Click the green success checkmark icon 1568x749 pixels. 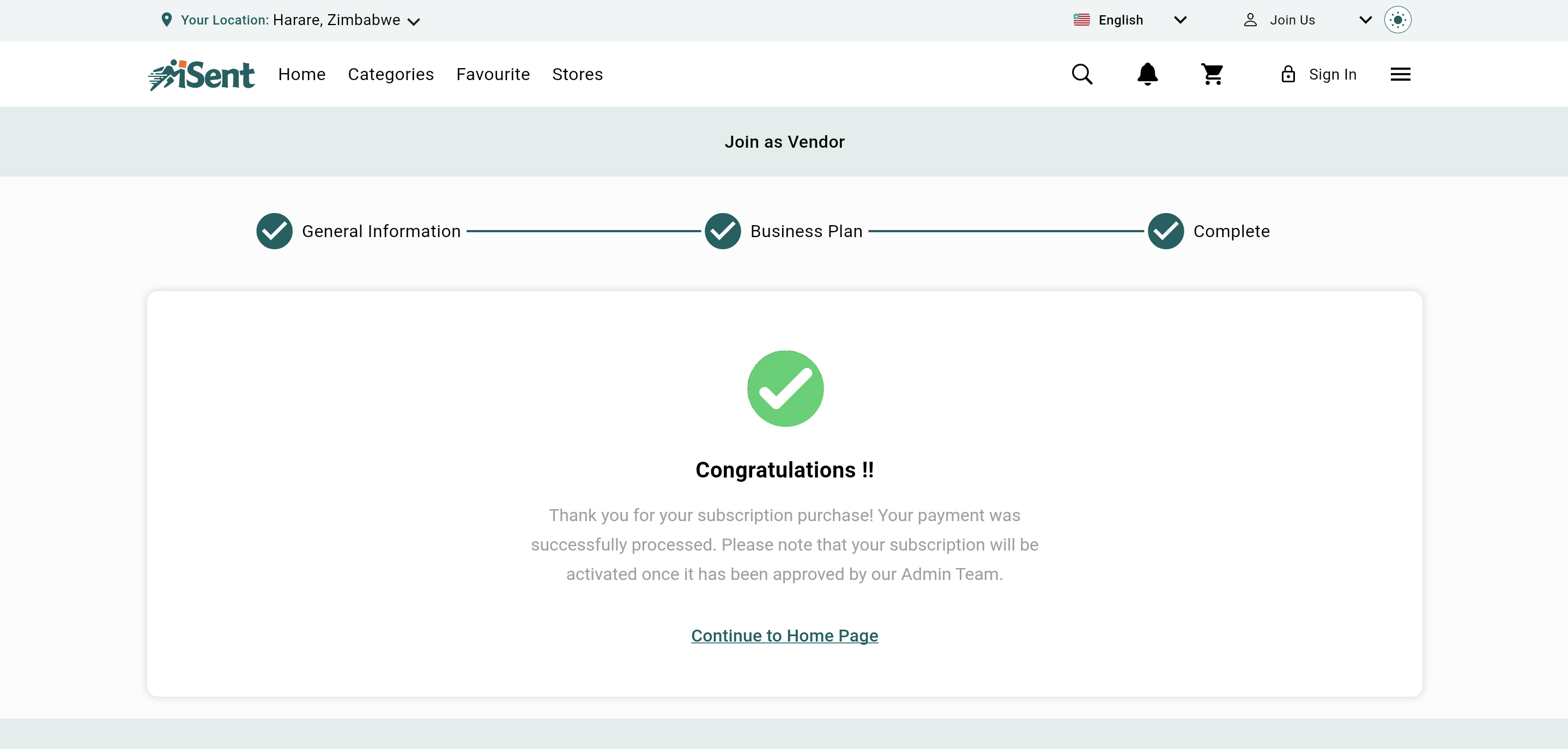785,389
